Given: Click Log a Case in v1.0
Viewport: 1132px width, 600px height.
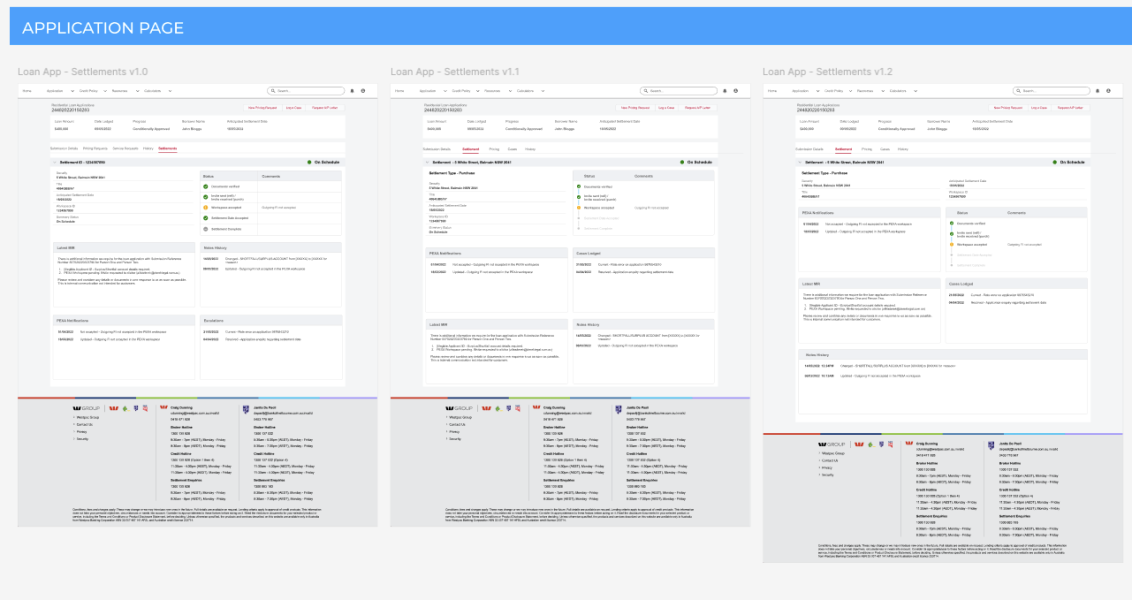Looking at the screenshot, I should click(x=294, y=108).
